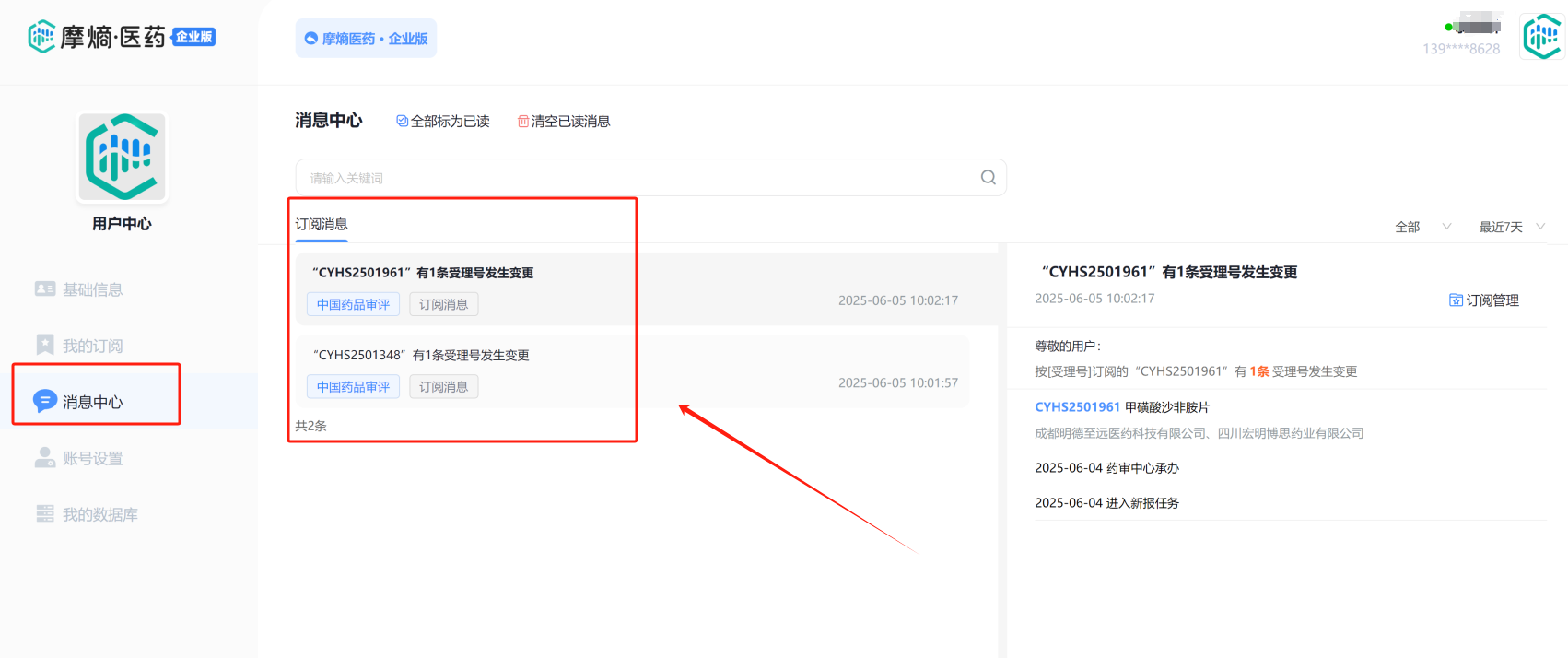Click the large user center avatar image
This screenshot has width=1568, height=658.
[x=123, y=157]
